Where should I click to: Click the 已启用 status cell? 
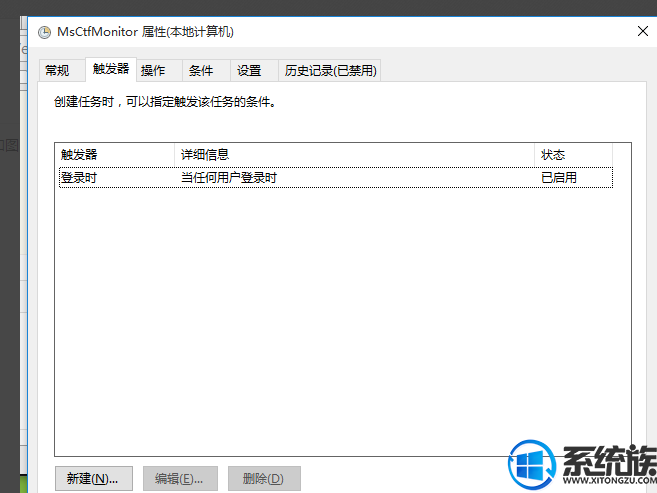pyautogui.click(x=559, y=178)
